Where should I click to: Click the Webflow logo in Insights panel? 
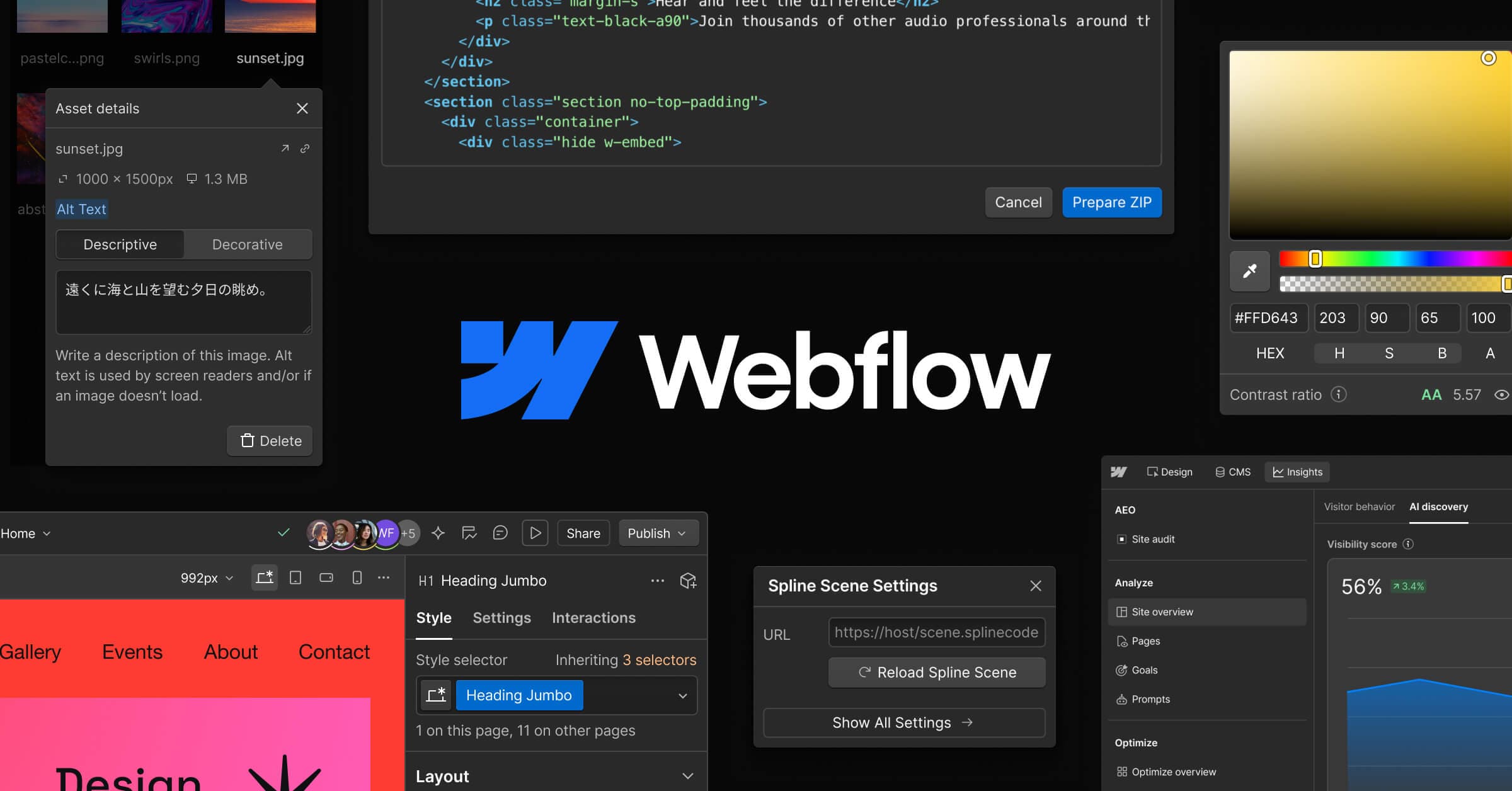pos(1119,472)
